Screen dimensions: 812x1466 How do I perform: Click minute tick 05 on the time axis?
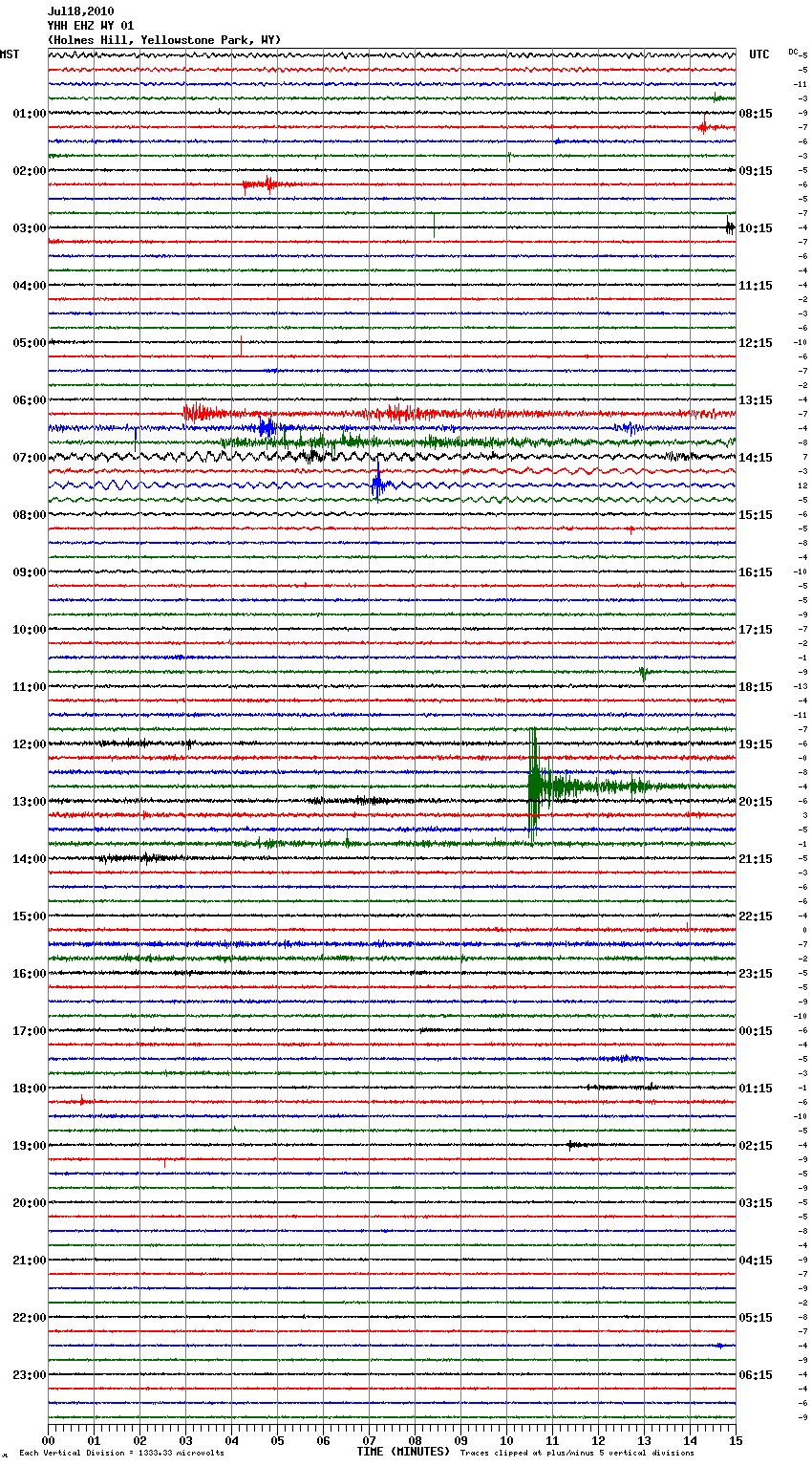[277, 1440]
